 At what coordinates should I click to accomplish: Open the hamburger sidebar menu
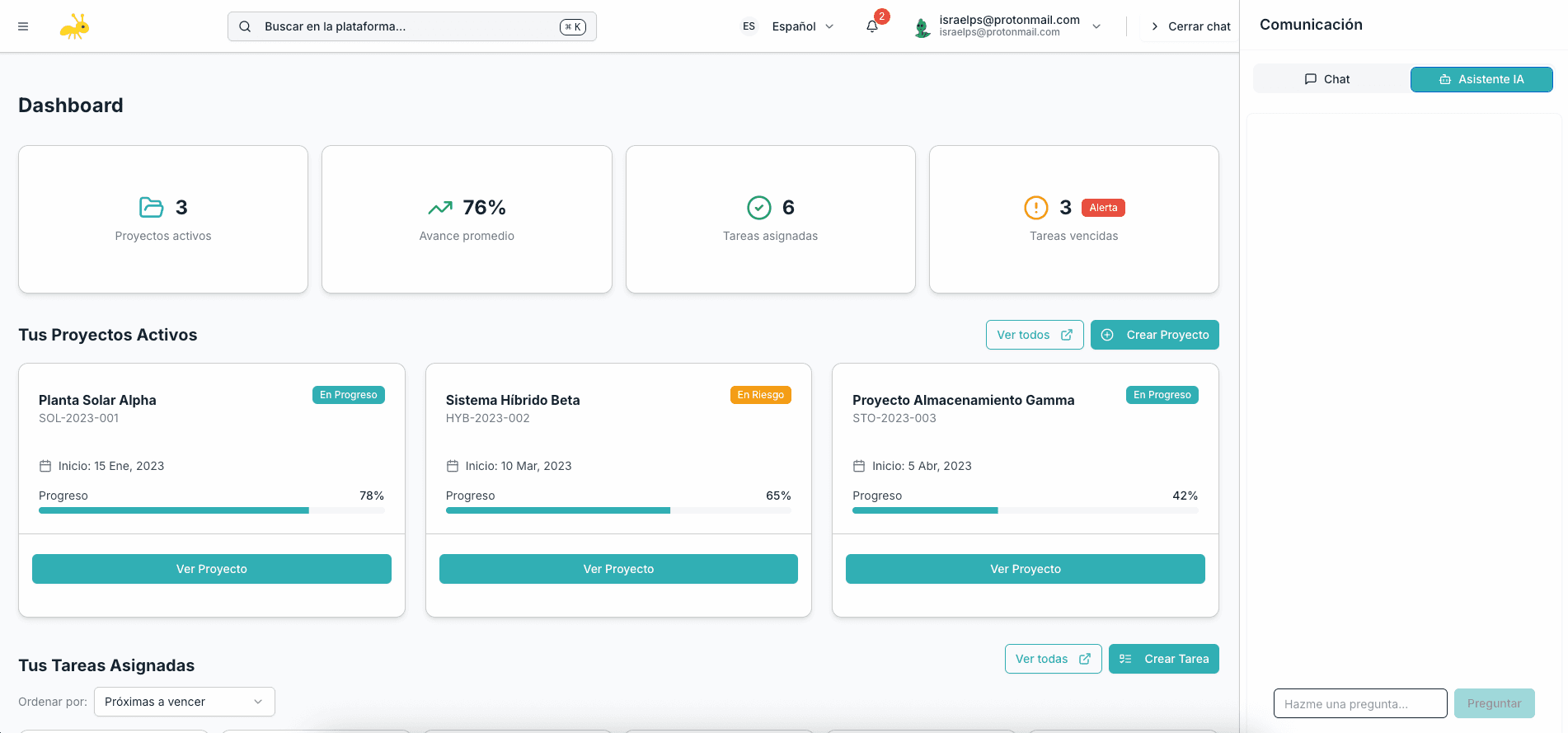tap(23, 26)
